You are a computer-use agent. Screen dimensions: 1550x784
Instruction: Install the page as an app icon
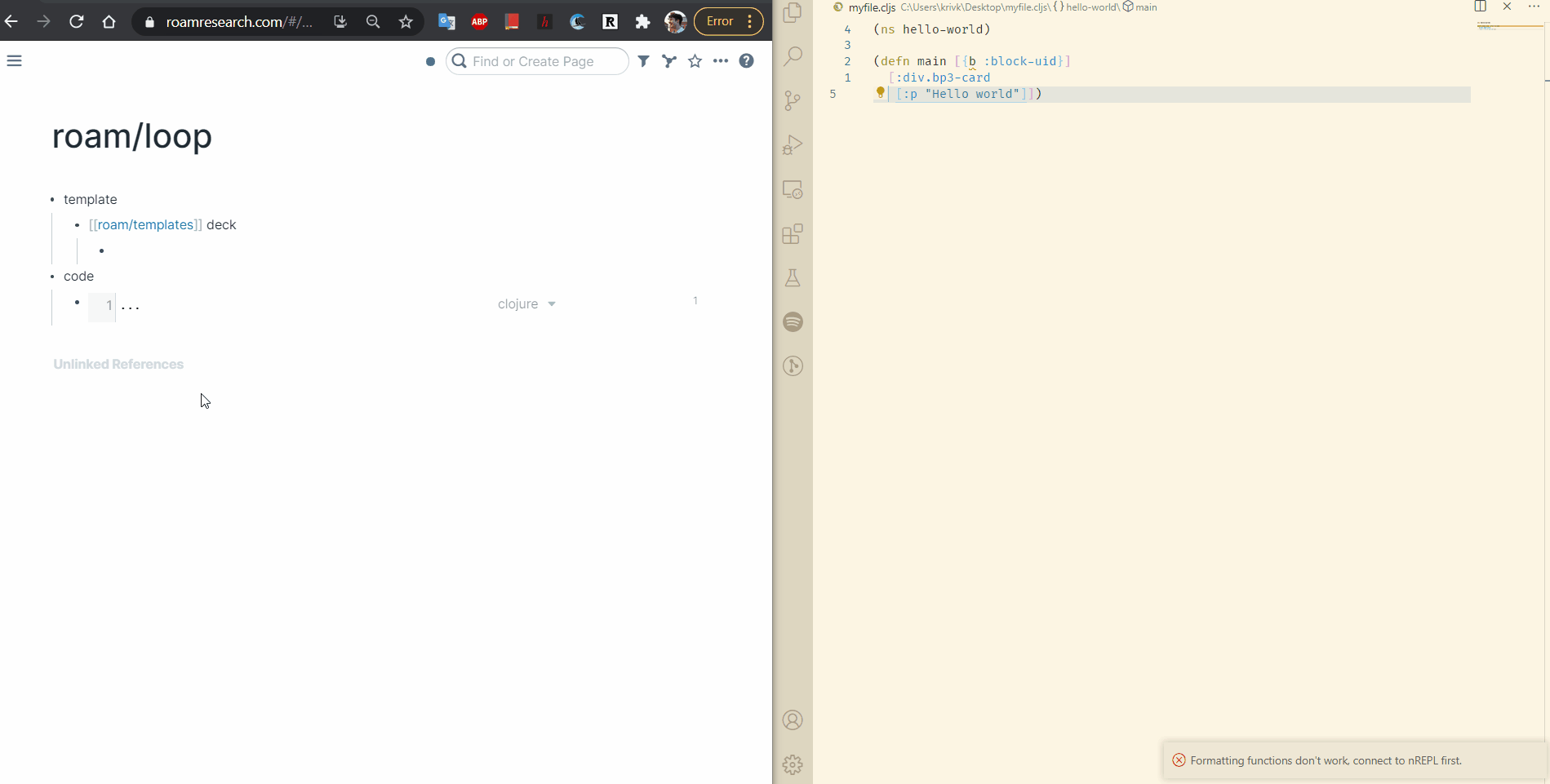tap(340, 22)
